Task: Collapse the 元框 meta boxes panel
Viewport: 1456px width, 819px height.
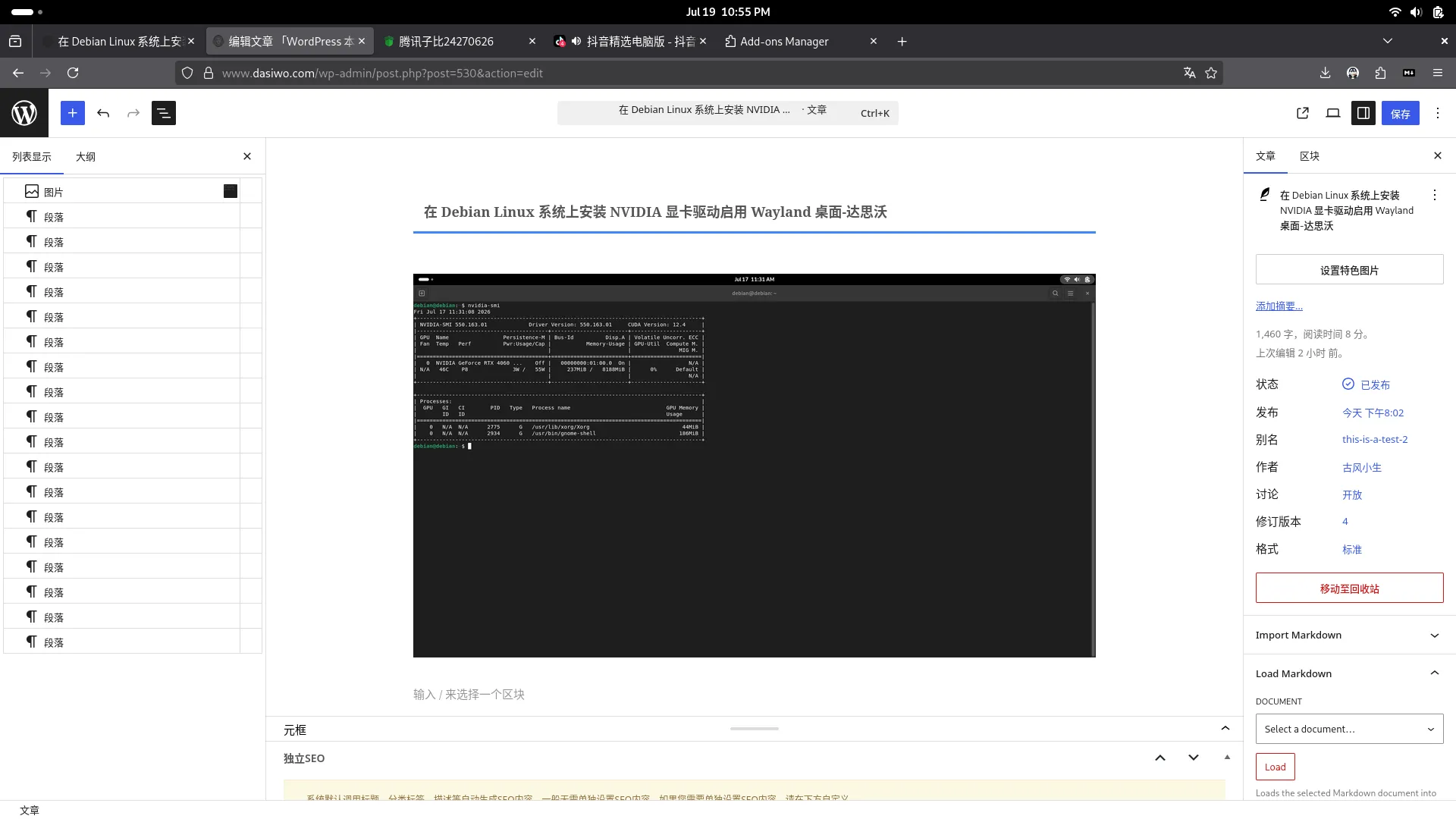Action: pyautogui.click(x=1225, y=729)
